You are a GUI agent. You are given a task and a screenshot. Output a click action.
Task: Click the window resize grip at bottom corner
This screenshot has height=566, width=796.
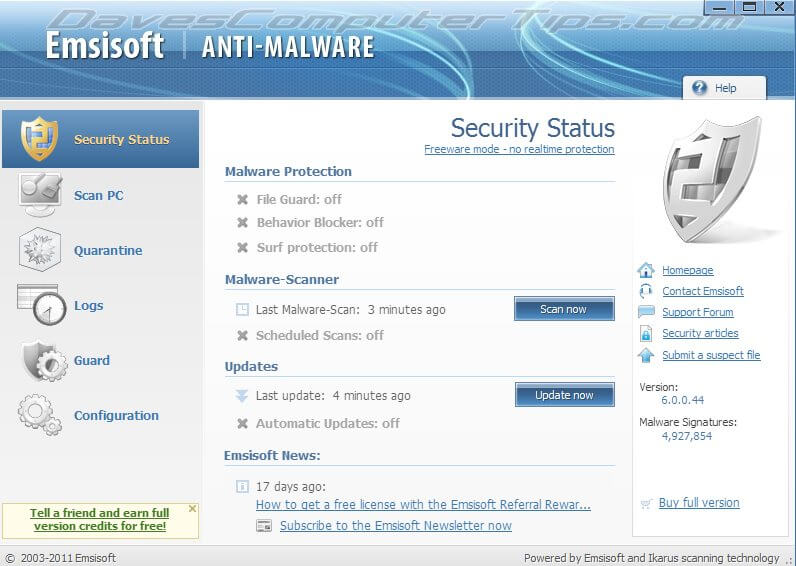click(789, 560)
